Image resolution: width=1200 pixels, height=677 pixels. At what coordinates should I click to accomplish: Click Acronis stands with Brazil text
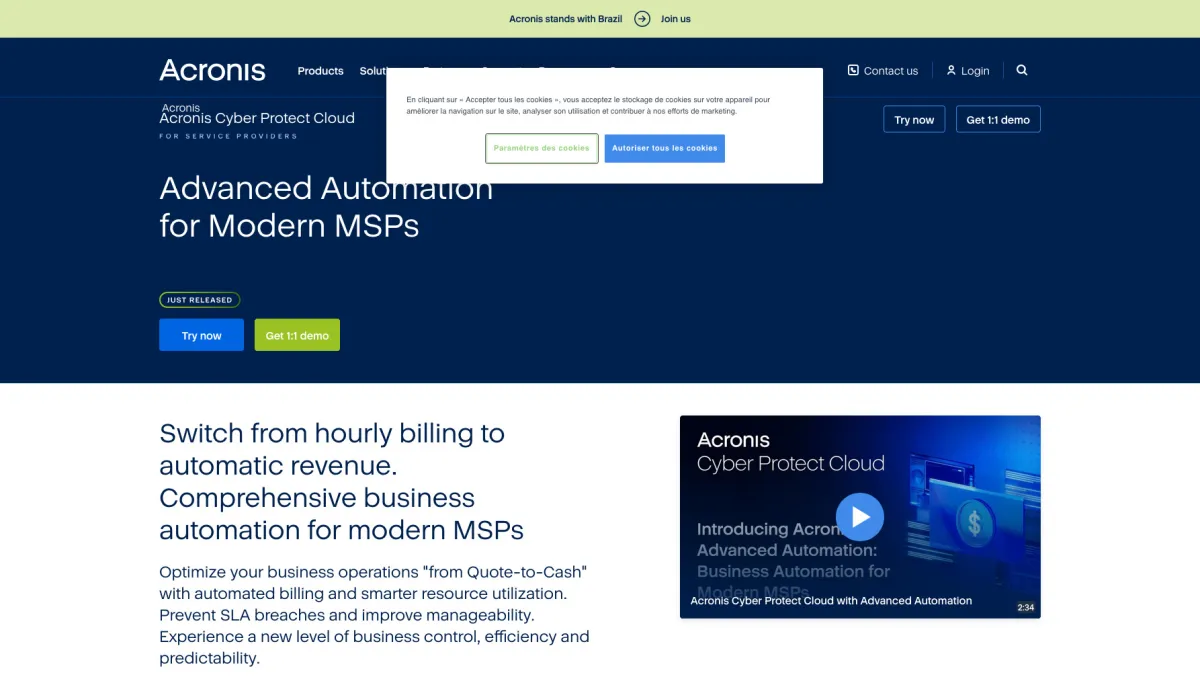pyautogui.click(x=565, y=19)
